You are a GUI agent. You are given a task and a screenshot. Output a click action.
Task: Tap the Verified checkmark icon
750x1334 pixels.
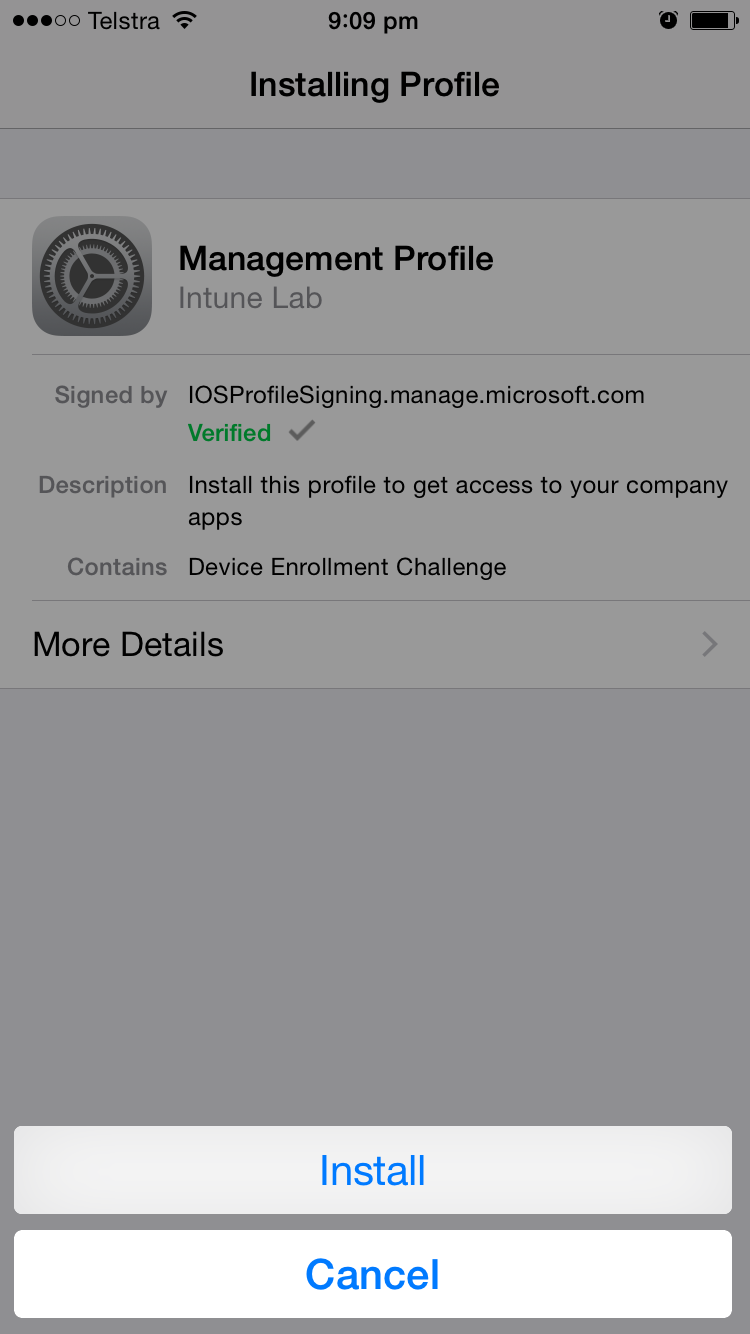coord(301,431)
